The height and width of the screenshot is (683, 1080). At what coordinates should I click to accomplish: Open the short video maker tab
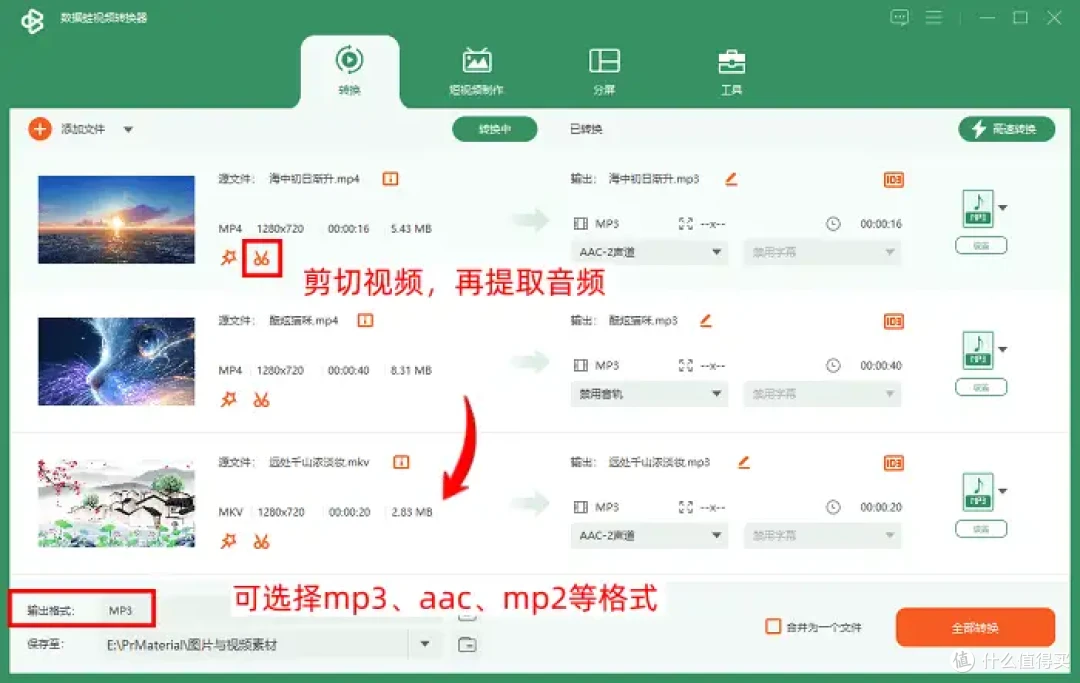click(476, 71)
